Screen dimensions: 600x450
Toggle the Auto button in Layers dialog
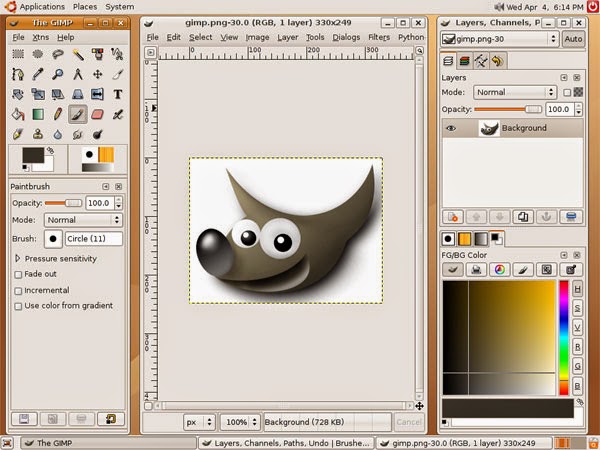coord(573,39)
